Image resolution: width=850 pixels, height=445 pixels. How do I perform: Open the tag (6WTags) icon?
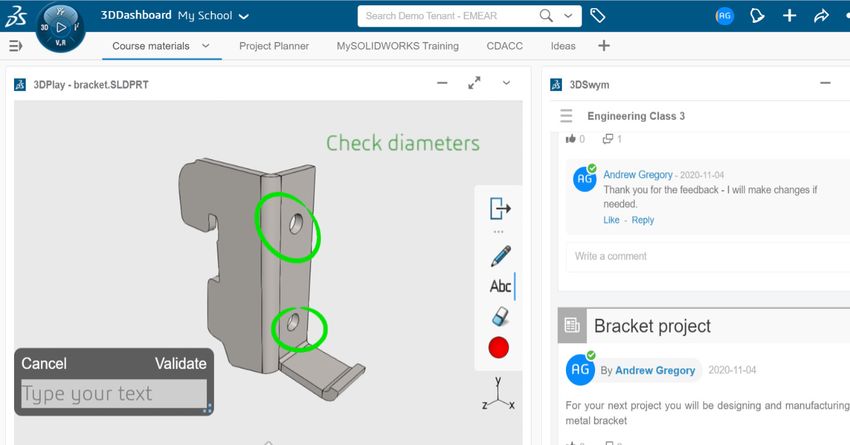pos(597,16)
